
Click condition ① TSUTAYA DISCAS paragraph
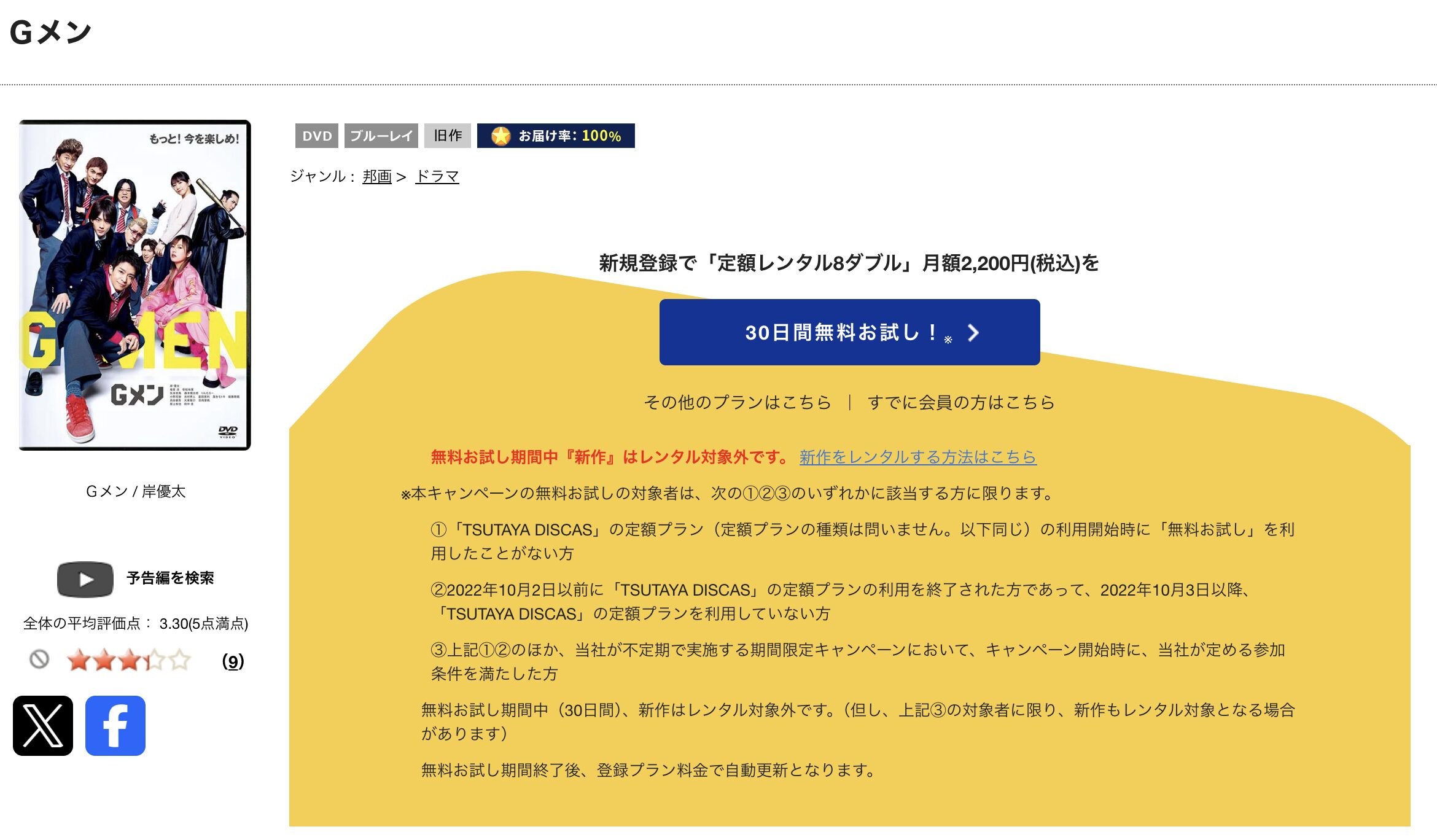pyautogui.click(x=862, y=541)
